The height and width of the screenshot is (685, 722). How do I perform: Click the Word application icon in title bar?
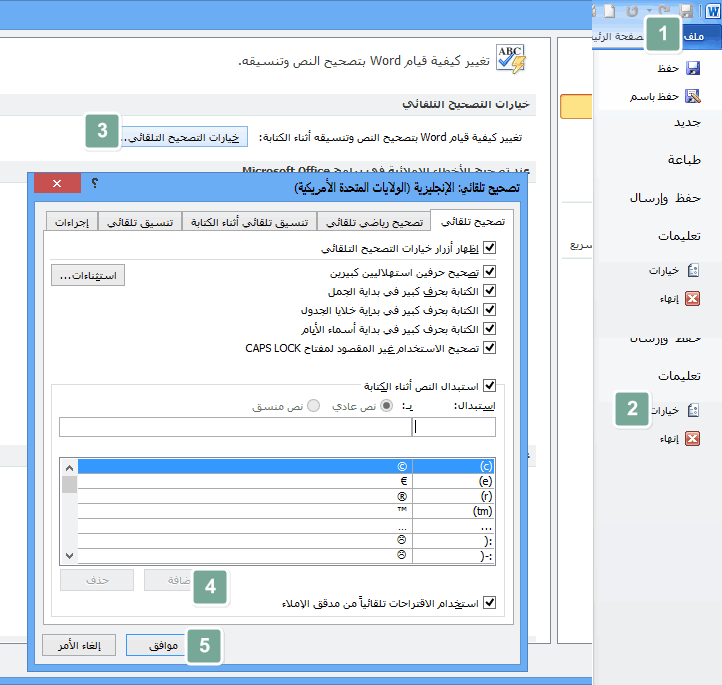coord(712,11)
